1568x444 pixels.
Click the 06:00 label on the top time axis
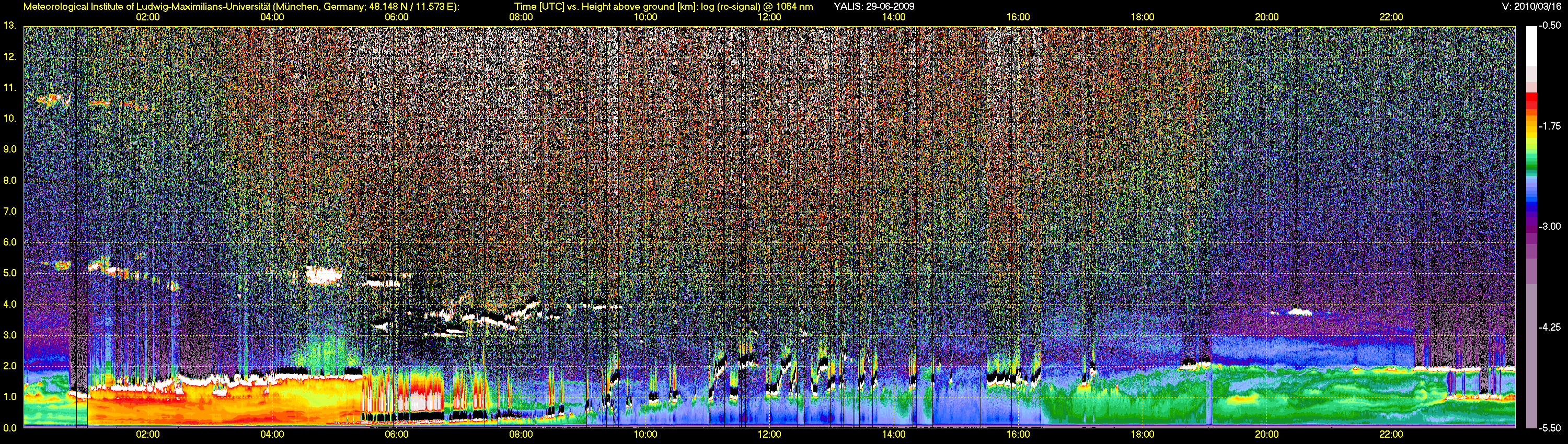[x=396, y=17]
